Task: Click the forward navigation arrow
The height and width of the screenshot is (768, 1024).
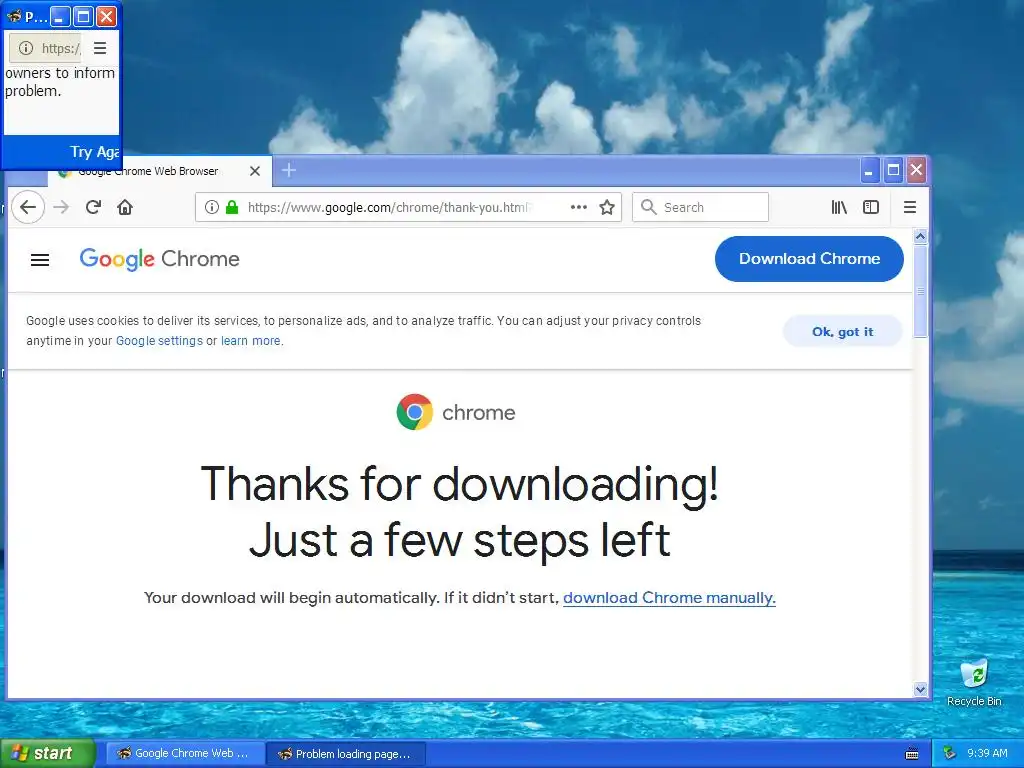Action: tap(61, 207)
